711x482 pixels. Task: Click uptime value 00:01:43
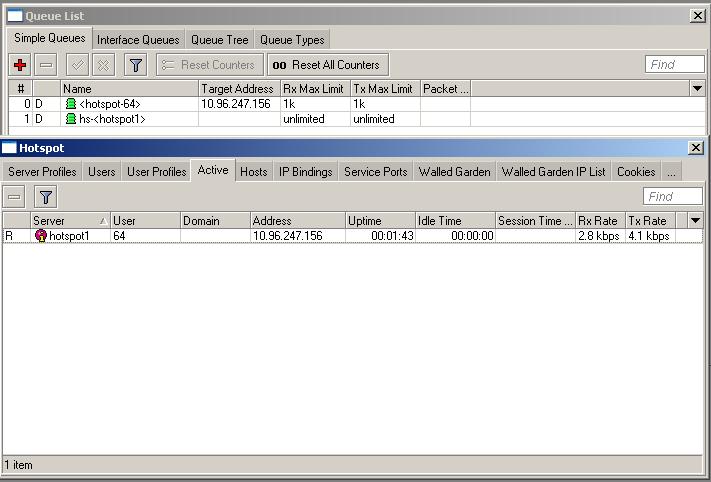[392, 236]
